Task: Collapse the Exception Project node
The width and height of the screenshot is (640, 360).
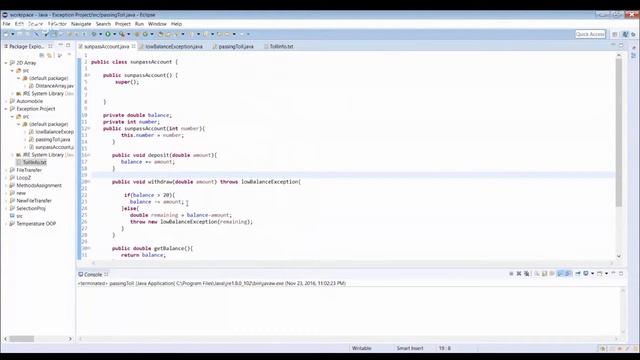Action: (6, 109)
